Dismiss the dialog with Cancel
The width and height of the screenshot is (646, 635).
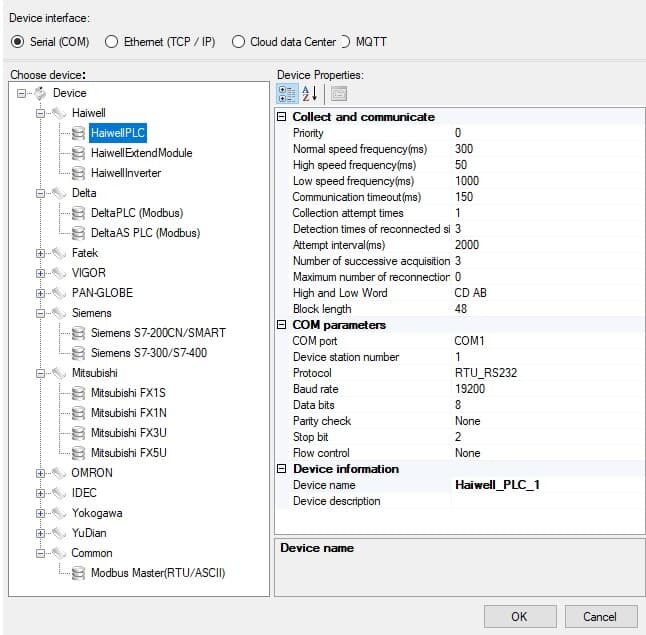(600, 616)
